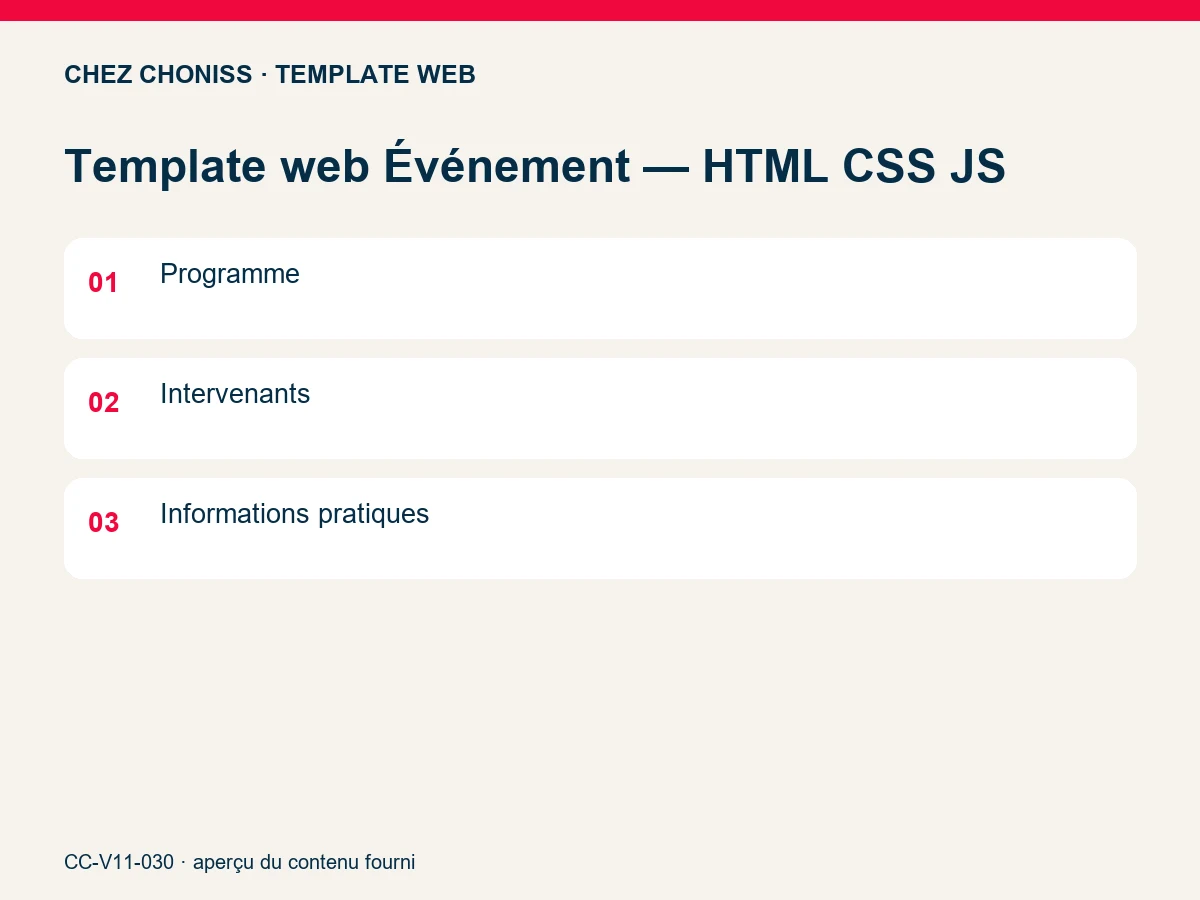Click the Template web Événement title
Screen dimensions: 1200x900
535,166
